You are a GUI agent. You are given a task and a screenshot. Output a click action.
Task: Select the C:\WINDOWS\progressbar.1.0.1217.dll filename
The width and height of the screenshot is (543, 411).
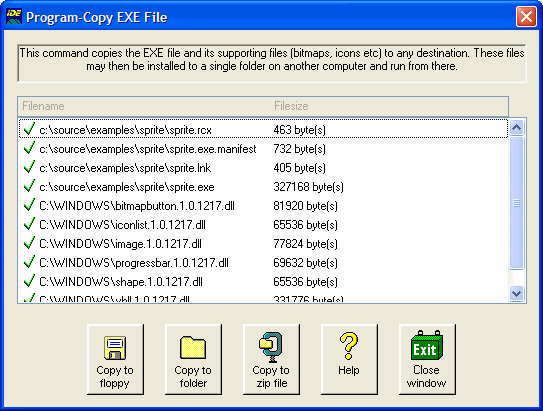134,263
